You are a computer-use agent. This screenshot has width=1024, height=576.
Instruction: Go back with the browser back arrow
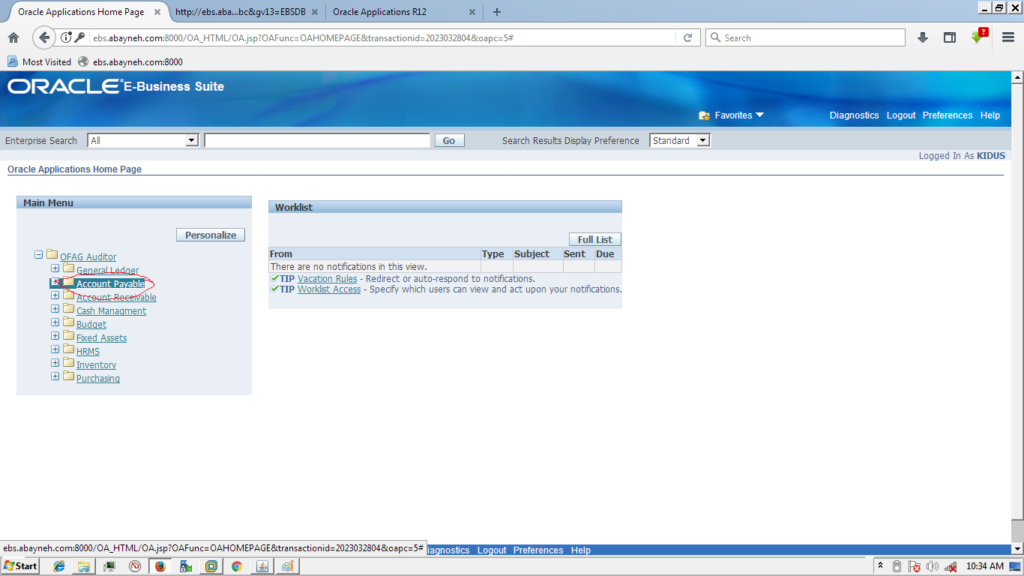click(43, 38)
